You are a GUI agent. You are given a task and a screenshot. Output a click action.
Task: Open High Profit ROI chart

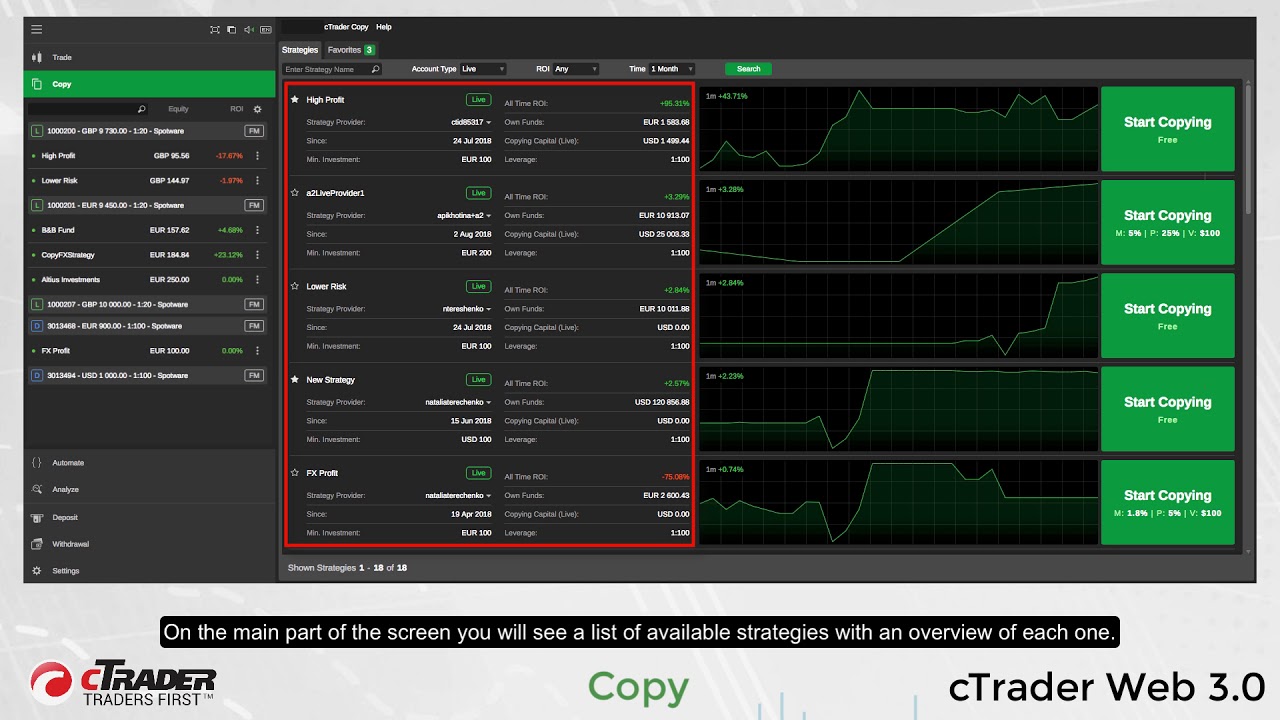coord(898,129)
